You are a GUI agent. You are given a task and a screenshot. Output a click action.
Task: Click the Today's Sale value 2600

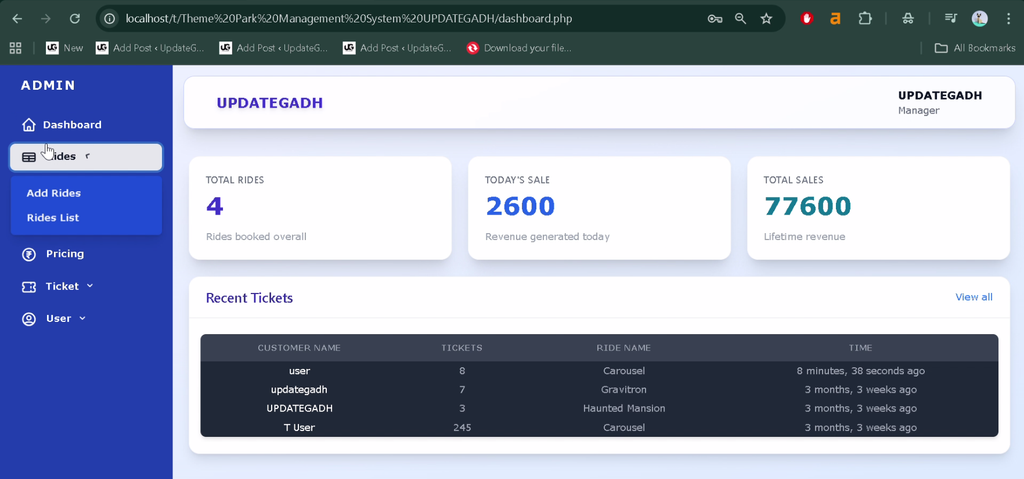pyautogui.click(x=520, y=206)
